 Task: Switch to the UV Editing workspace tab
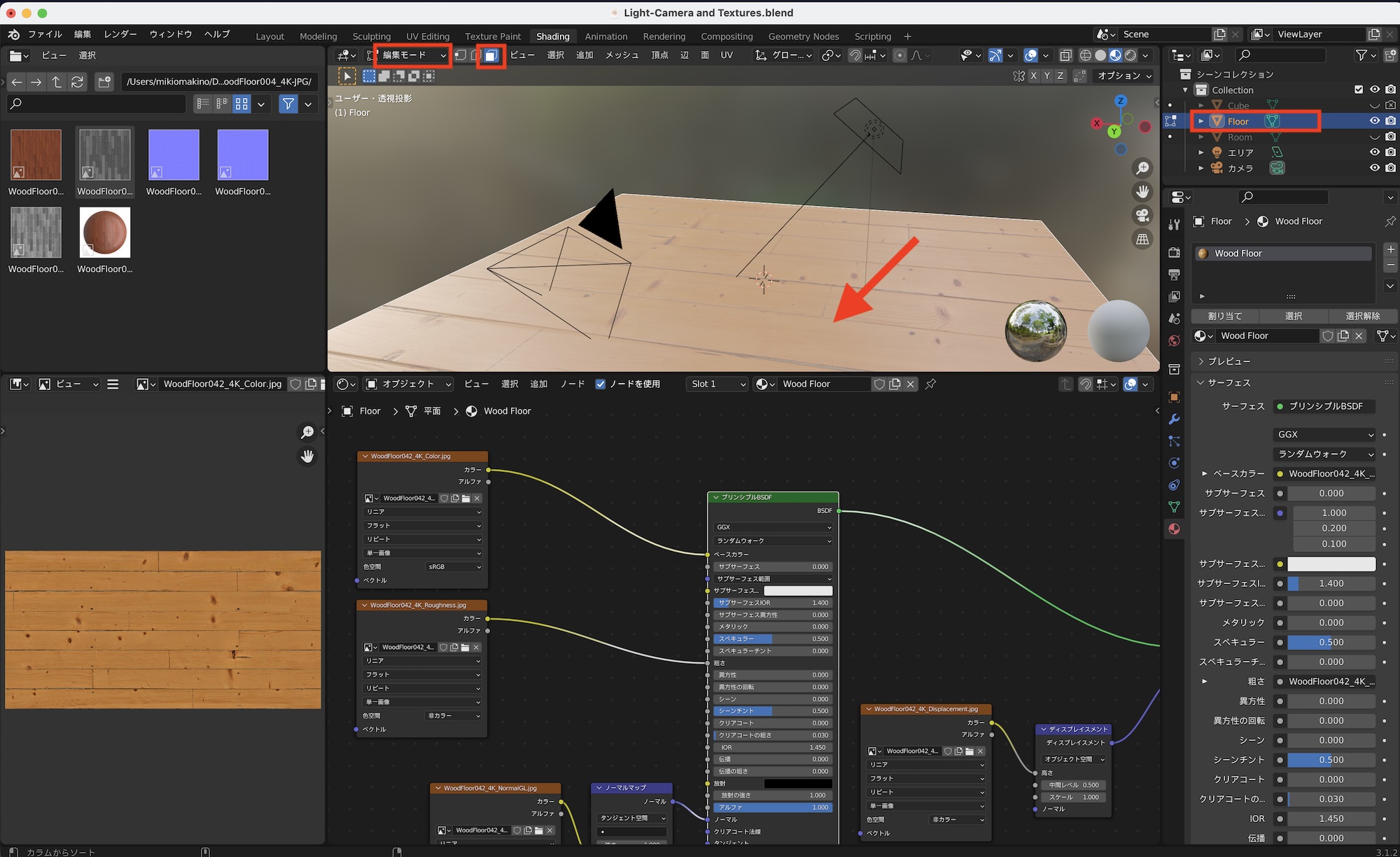[427, 36]
